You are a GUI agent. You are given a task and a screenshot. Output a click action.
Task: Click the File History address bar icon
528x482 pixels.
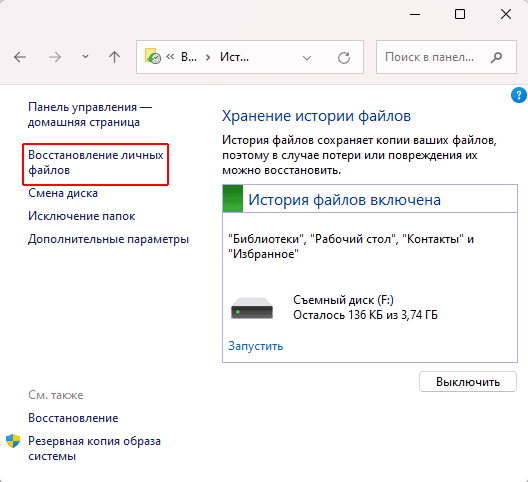pyautogui.click(x=153, y=56)
